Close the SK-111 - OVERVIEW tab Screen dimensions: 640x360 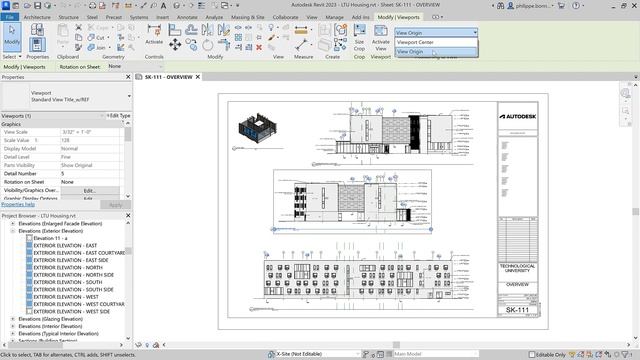pyautogui.click(x=198, y=77)
